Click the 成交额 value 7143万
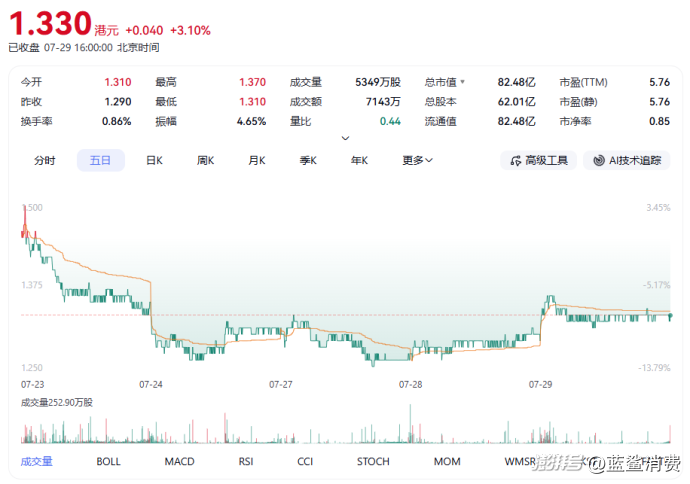690x484 pixels. 383,102
